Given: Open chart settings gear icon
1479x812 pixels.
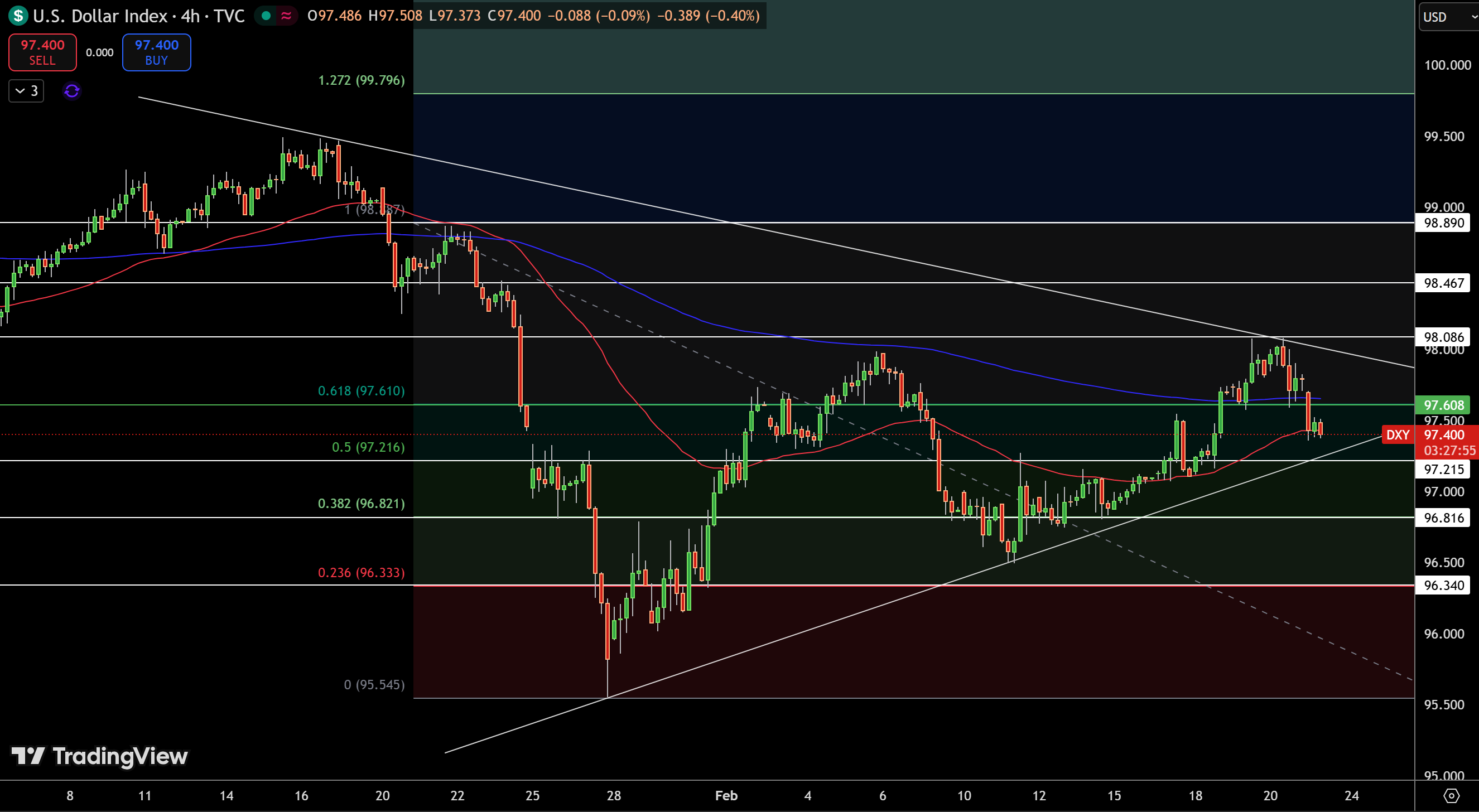Looking at the screenshot, I should (x=1451, y=795).
